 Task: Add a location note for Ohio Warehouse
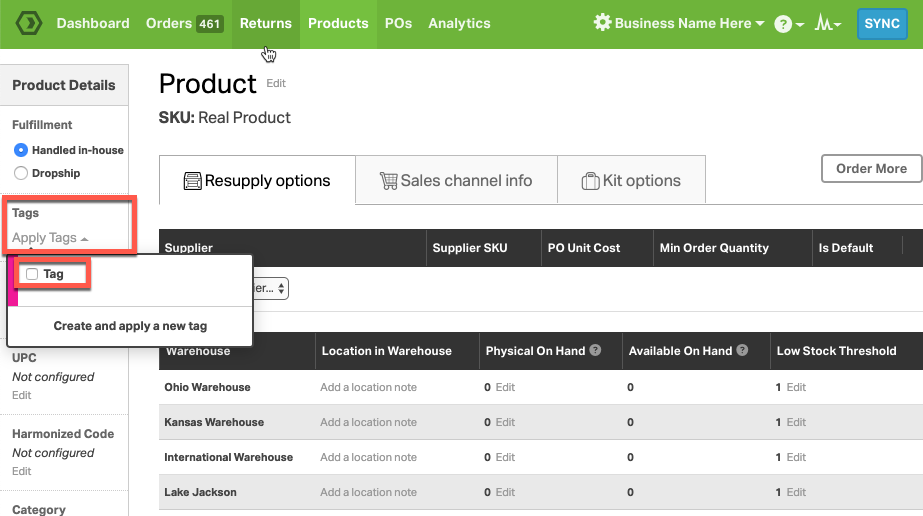368,387
